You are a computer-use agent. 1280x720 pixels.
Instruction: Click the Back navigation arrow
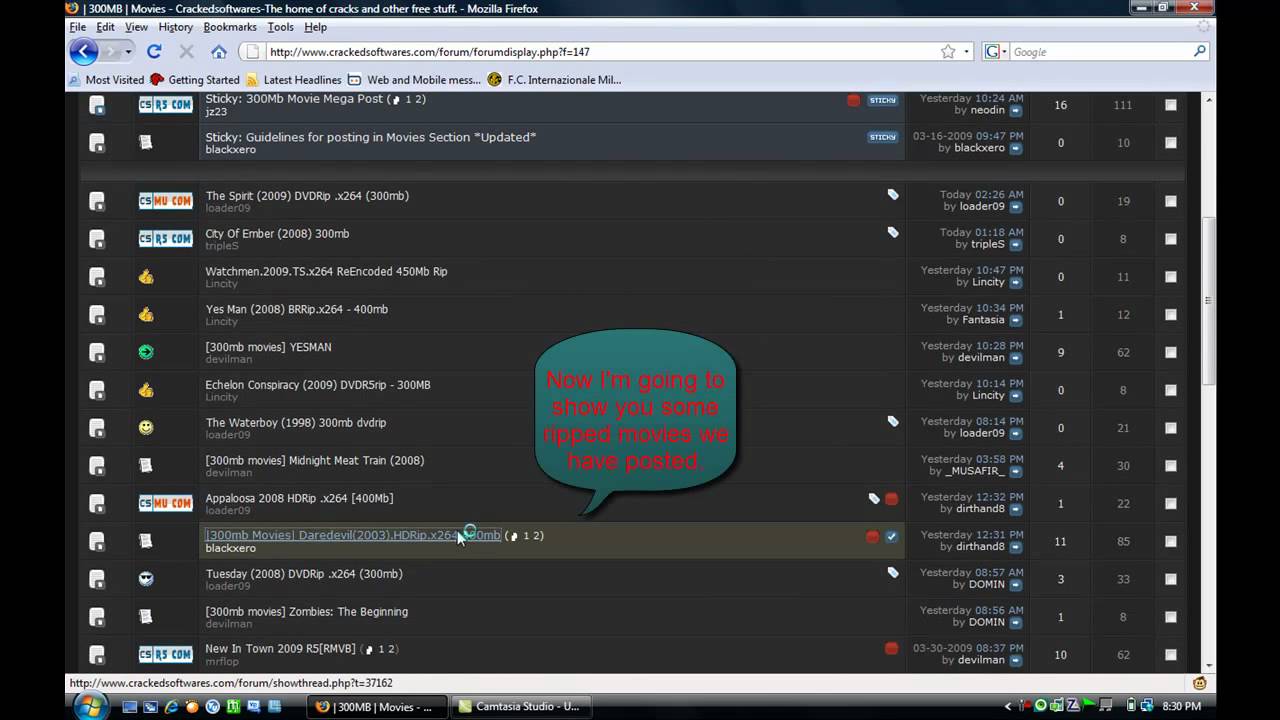(x=84, y=52)
